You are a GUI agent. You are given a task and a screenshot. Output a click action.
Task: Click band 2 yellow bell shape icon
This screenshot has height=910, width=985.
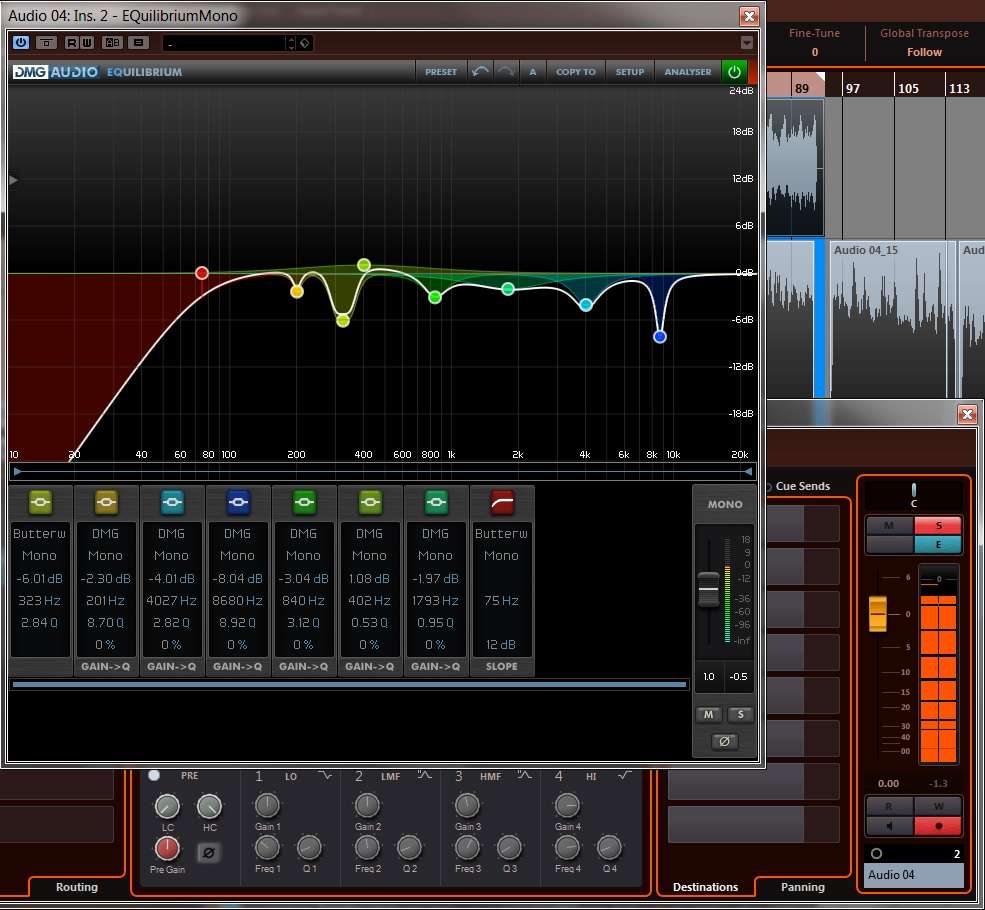coord(106,502)
